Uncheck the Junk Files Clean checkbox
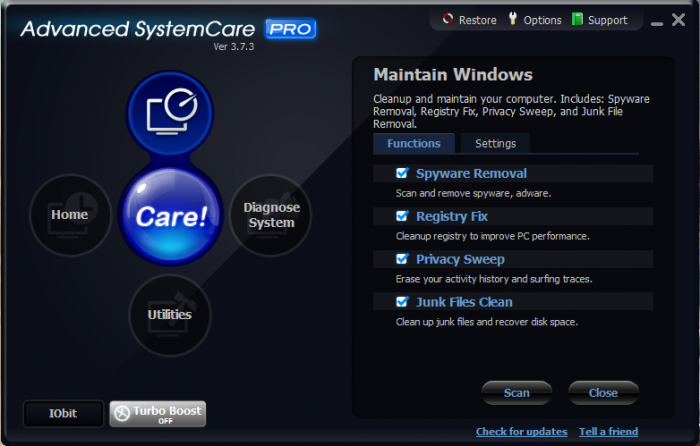Viewport: 700px width, 446px height. tap(402, 302)
